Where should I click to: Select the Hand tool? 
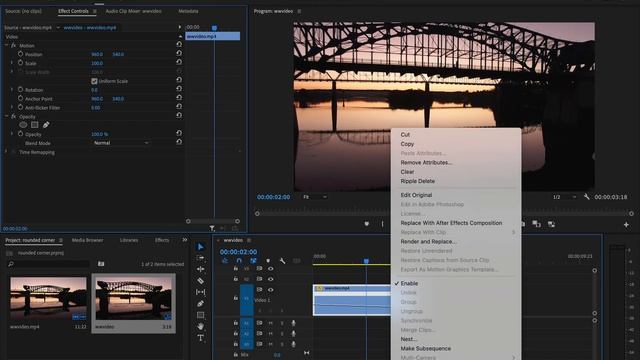(200, 326)
